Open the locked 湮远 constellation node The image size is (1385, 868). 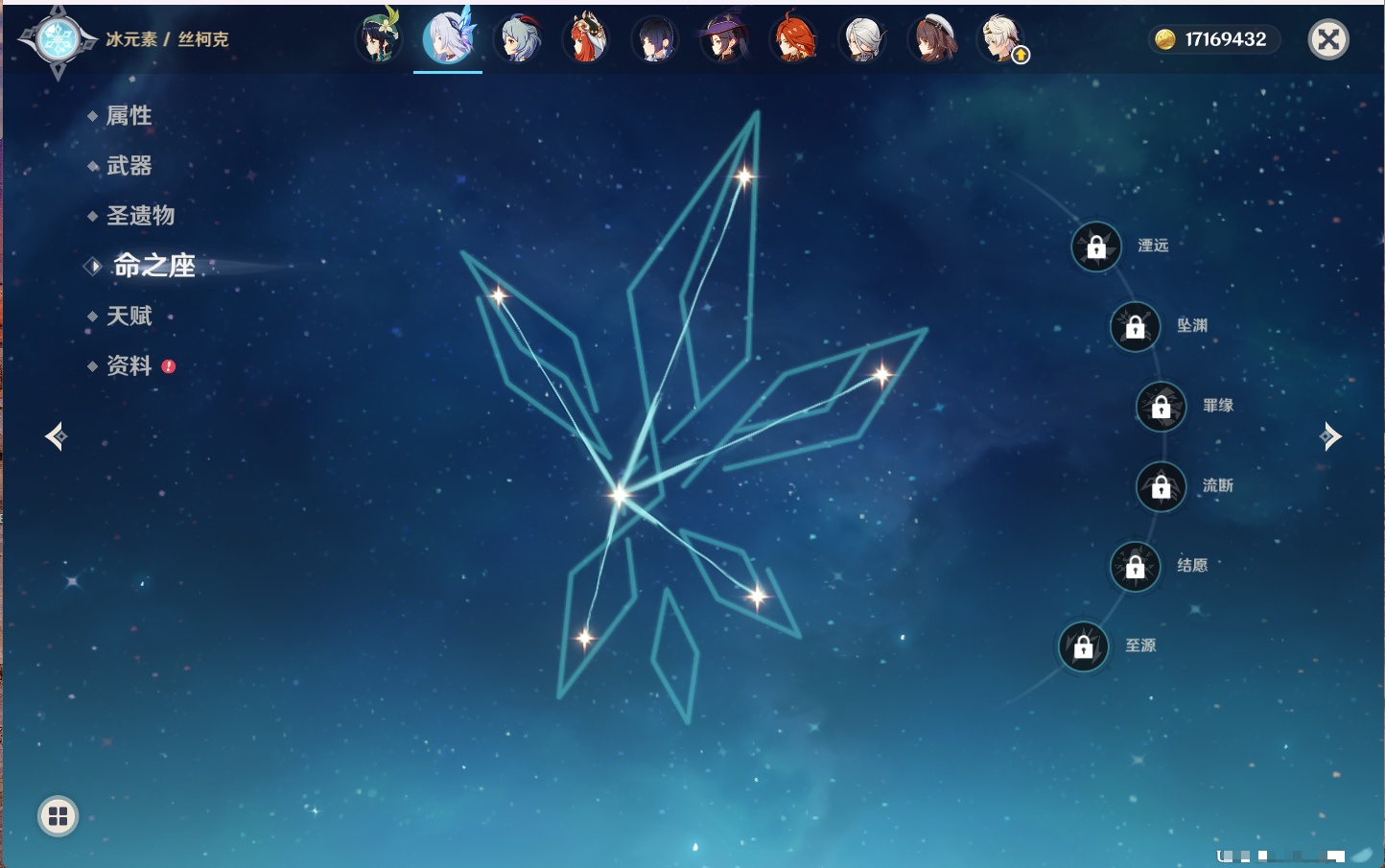coord(1096,246)
